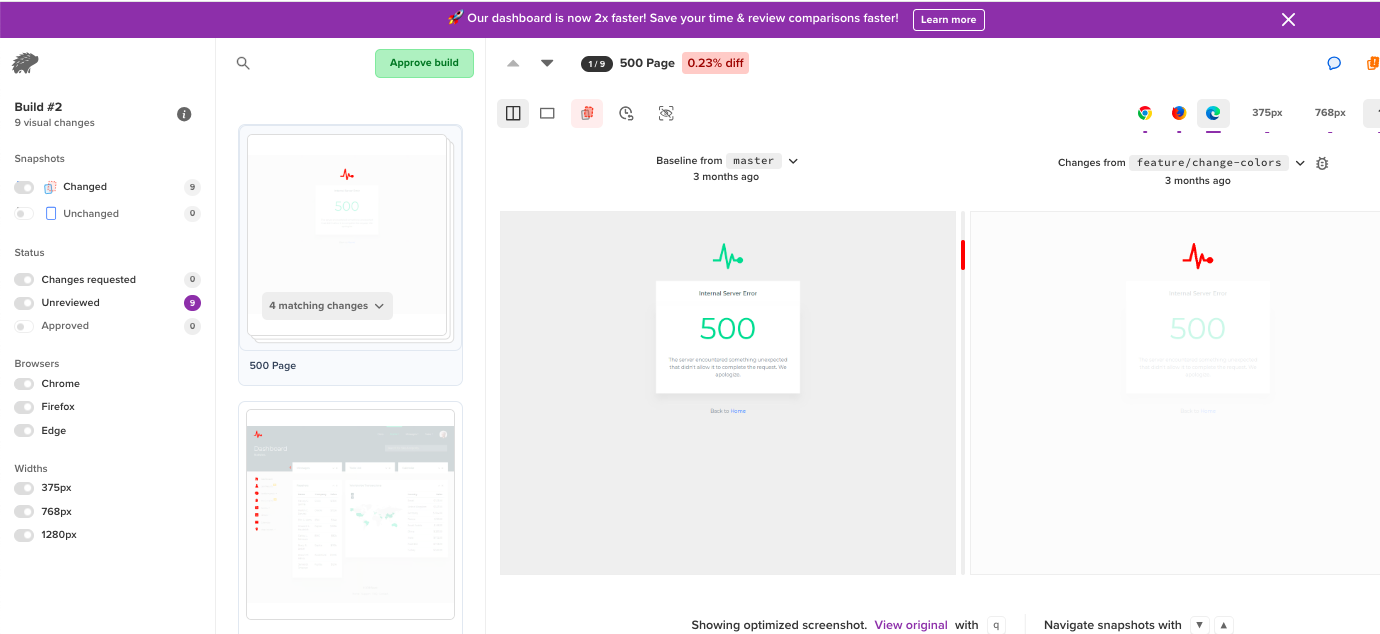Open the master baseline branch dropdown
The width and height of the screenshot is (1380, 634).
pos(793,161)
